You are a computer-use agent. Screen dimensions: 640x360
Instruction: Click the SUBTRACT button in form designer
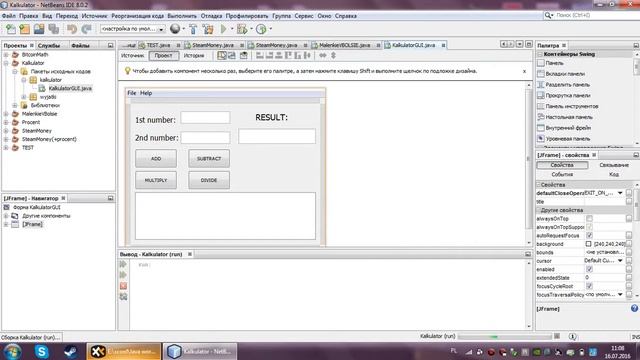(209, 158)
